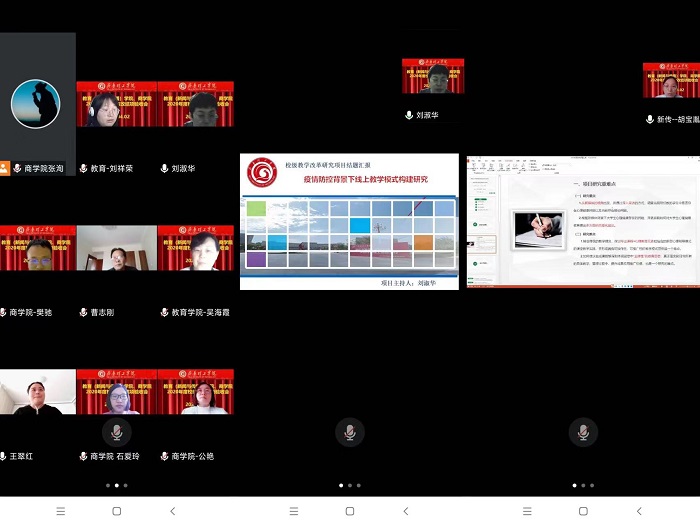Click page indicator dots in participant grid panel
The width and height of the screenshot is (700, 525).
(116, 485)
